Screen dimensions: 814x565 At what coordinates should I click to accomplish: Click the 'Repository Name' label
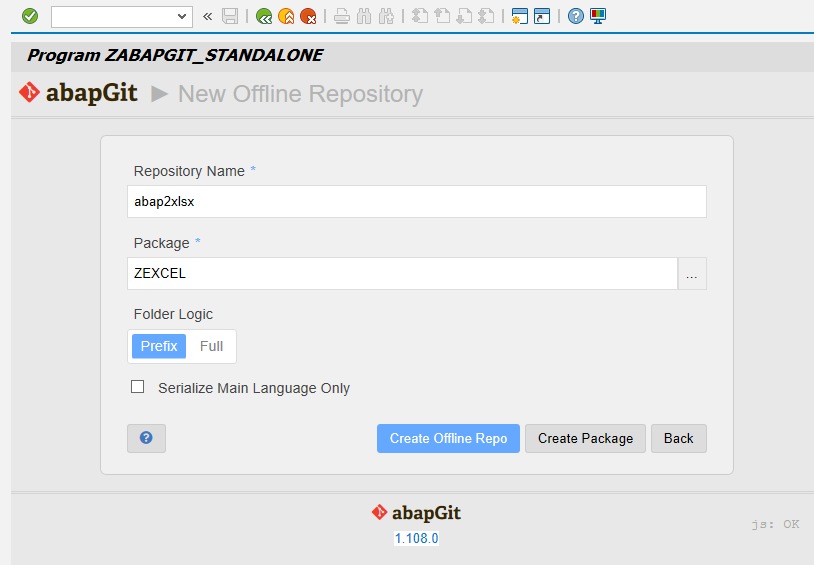click(189, 171)
